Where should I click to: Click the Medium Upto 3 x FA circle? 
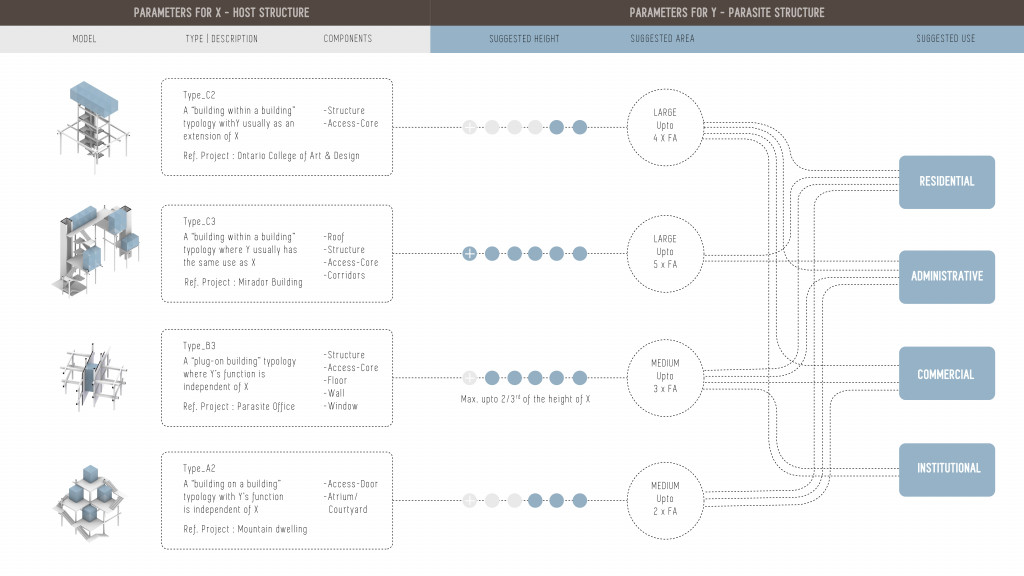665,376
